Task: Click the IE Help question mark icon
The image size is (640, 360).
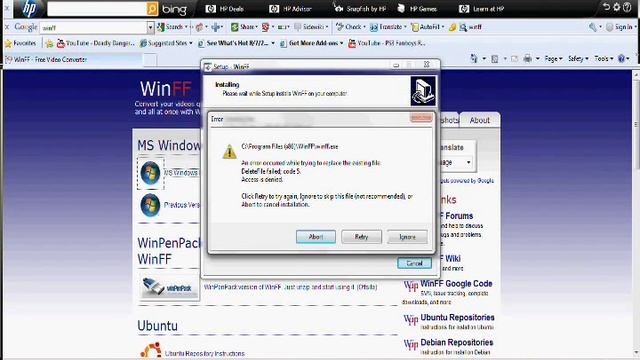Action: [x=622, y=59]
